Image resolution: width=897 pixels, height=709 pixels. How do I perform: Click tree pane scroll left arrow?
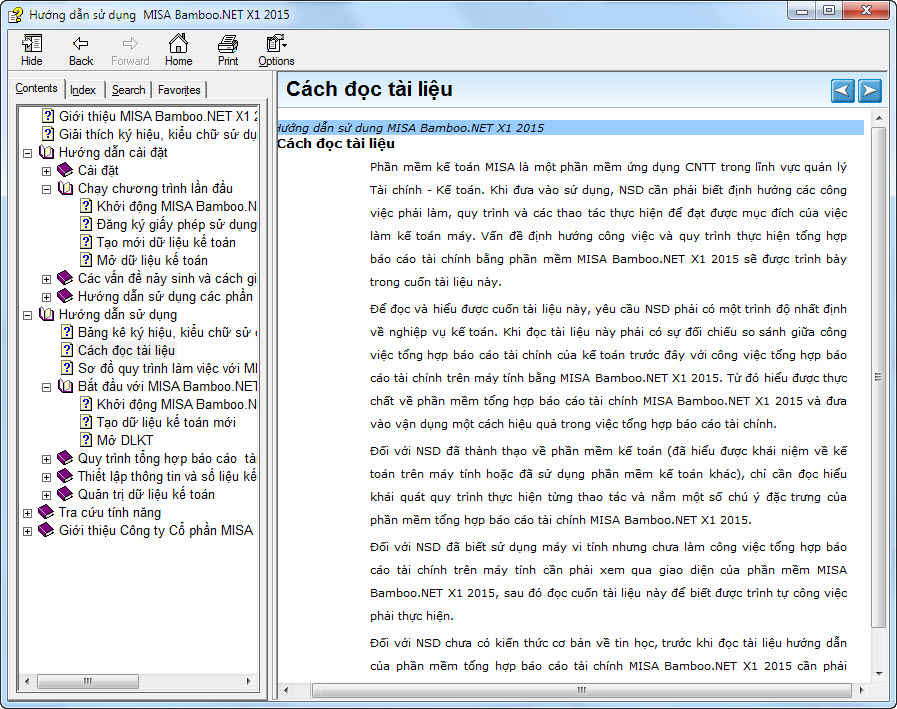tap(27, 681)
